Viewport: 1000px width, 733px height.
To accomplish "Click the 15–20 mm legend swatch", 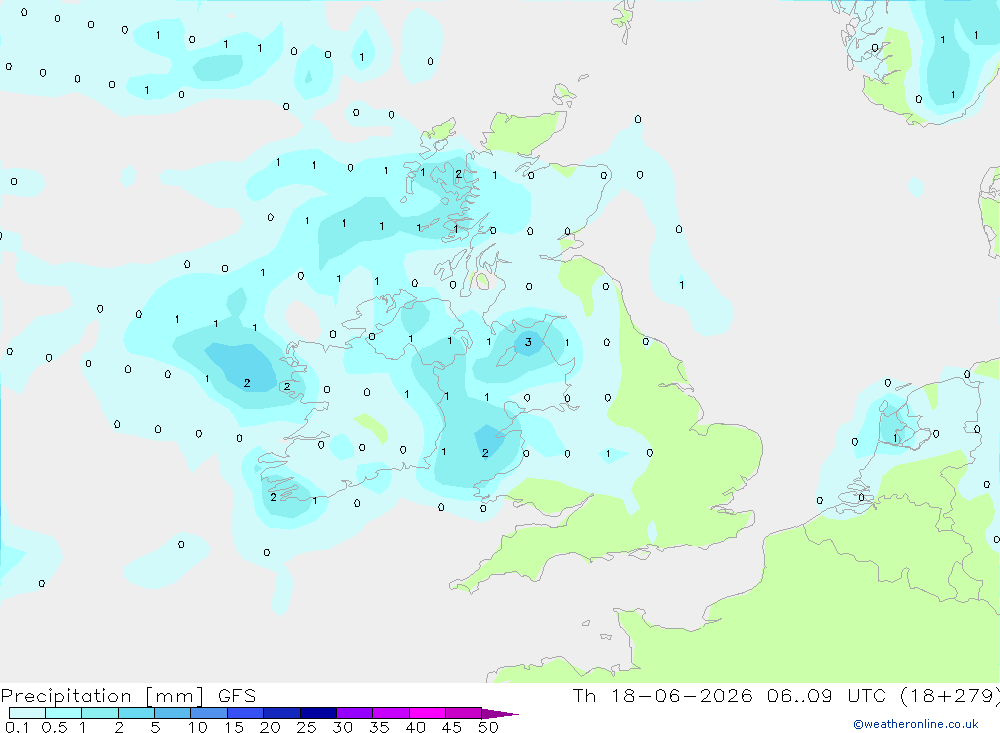I will click(246, 713).
